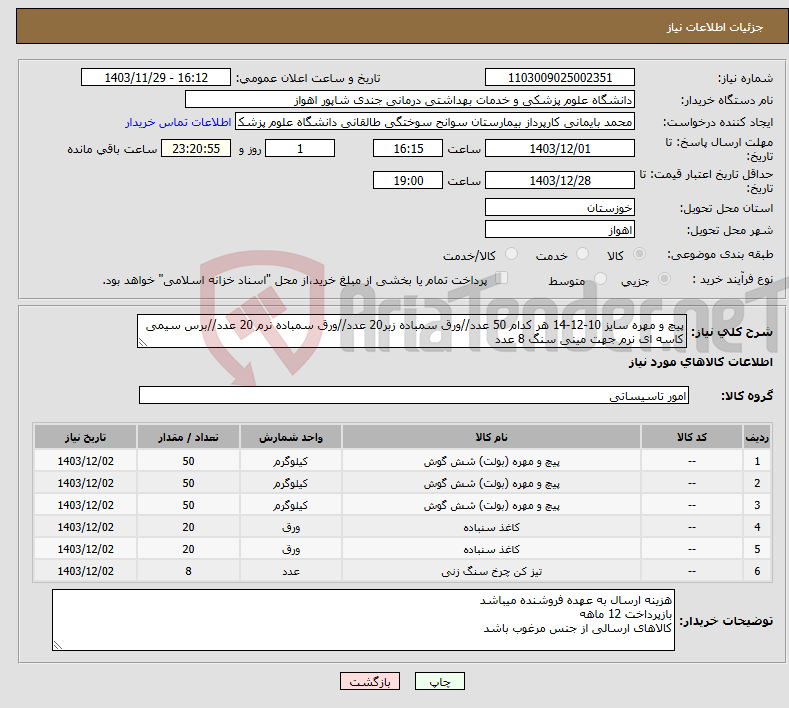Click item name in row 2 پیچ و مهره
The height and width of the screenshot is (708, 789).
491,484
